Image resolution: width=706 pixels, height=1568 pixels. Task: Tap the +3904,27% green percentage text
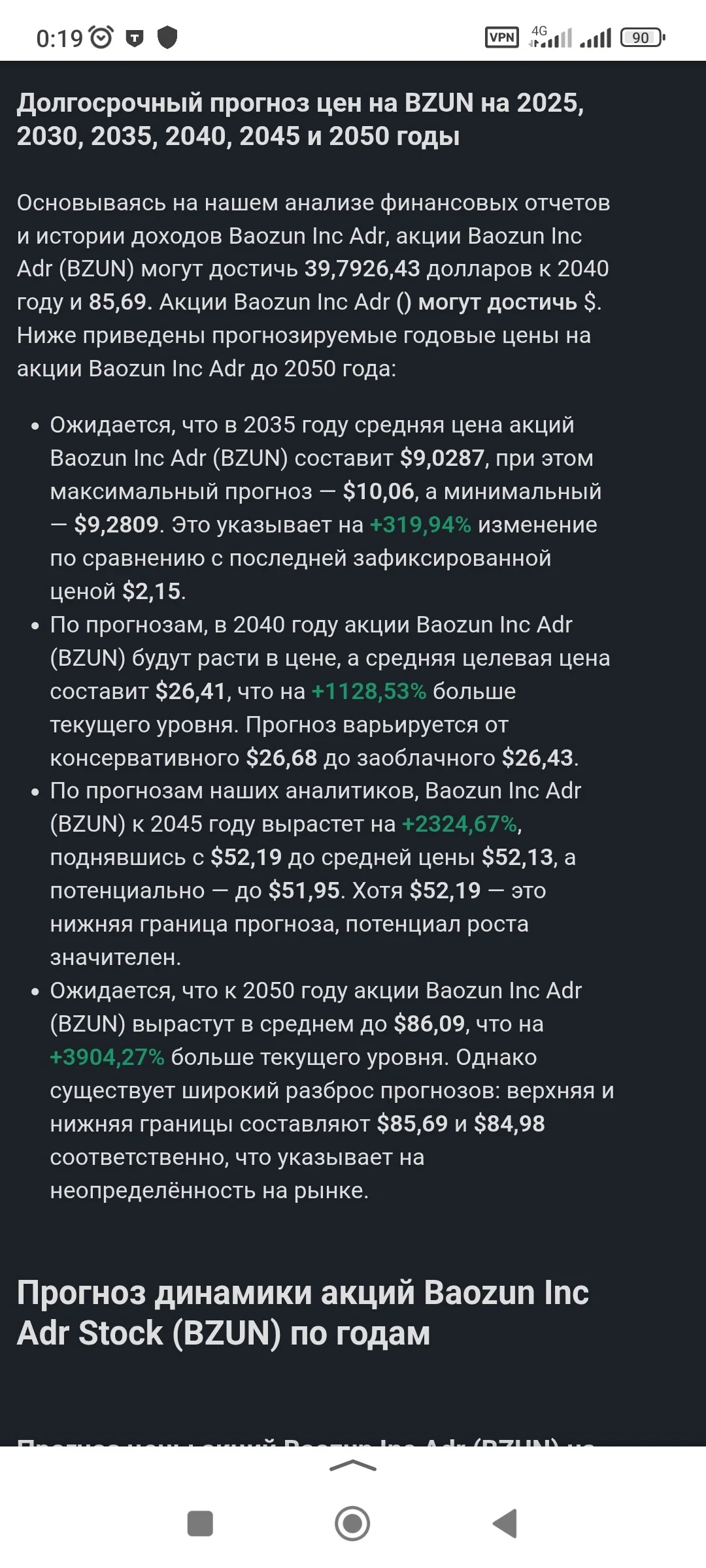[x=107, y=1057]
